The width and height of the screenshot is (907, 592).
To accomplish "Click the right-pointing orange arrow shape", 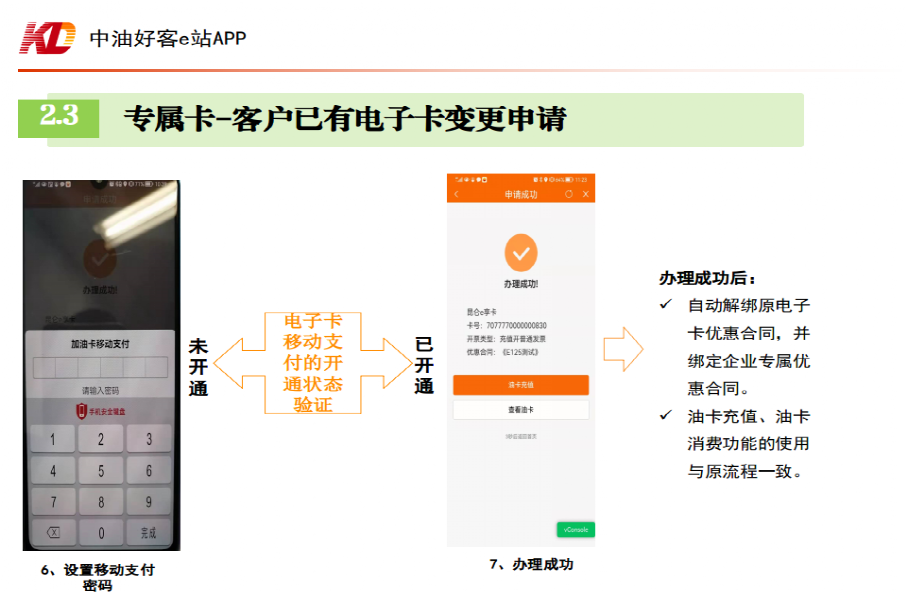I will pos(623,349).
